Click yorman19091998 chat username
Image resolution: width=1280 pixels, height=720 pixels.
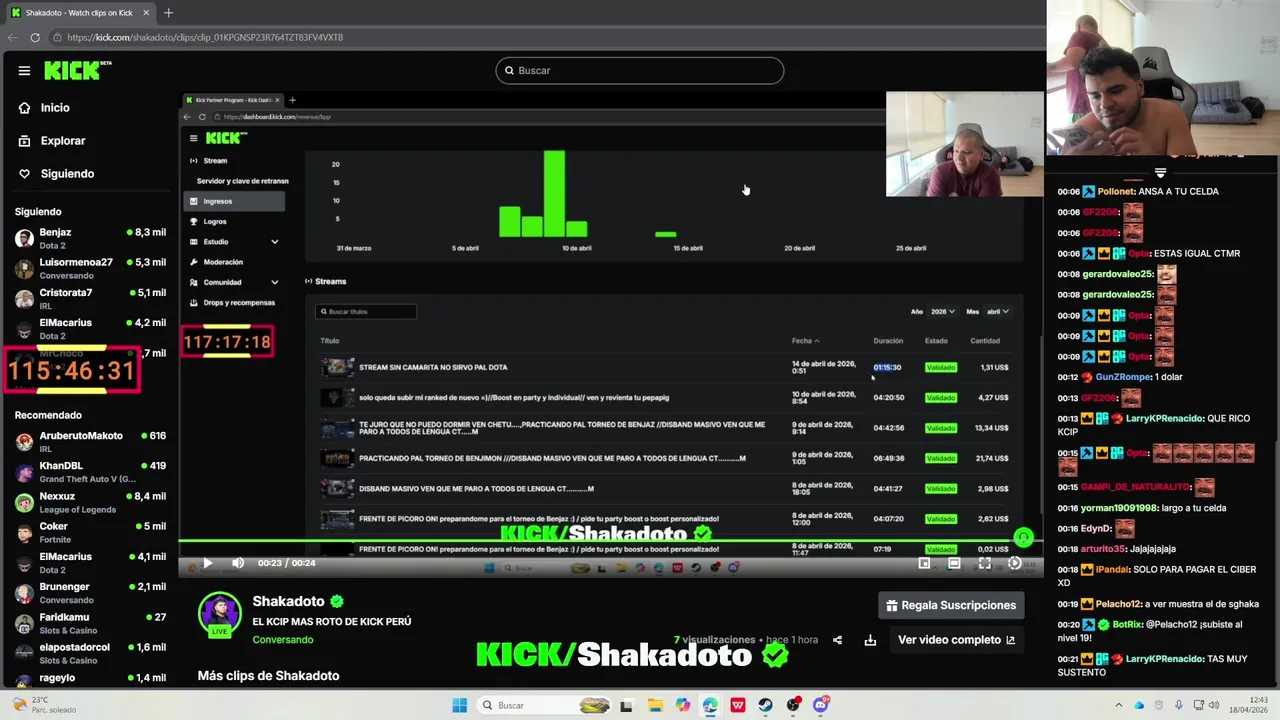[x=1119, y=508]
